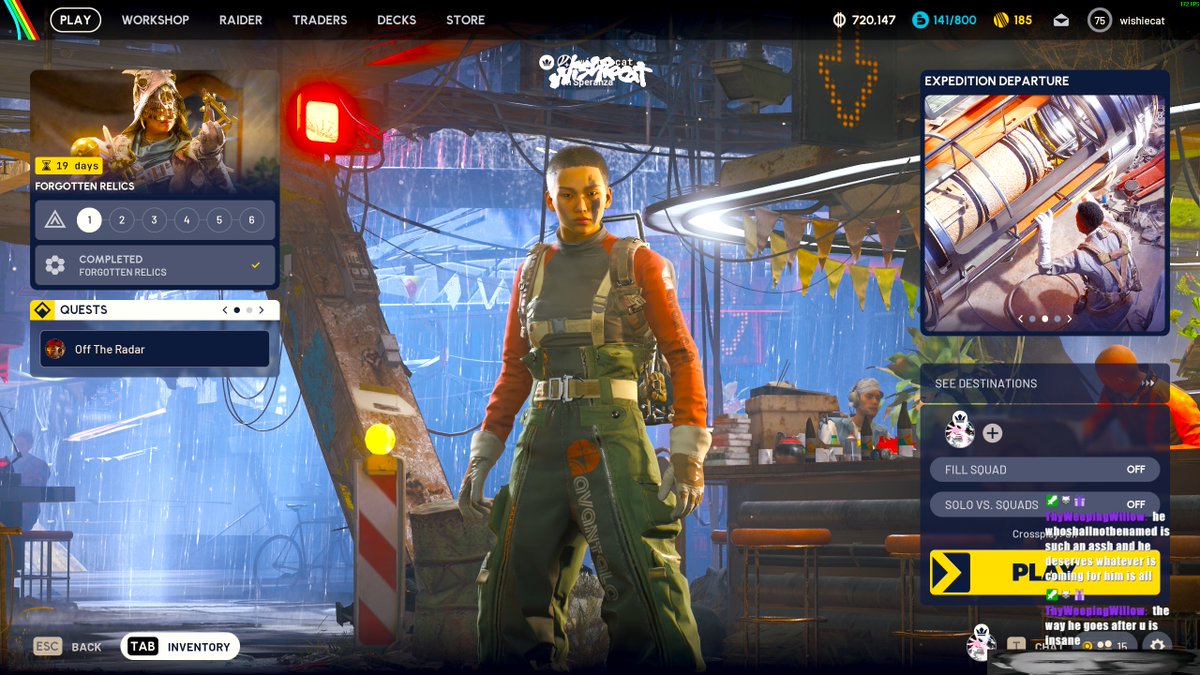Click the gear cog icon in Completed row
This screenshot has height=675, width=1200.
tap(55, 265)
